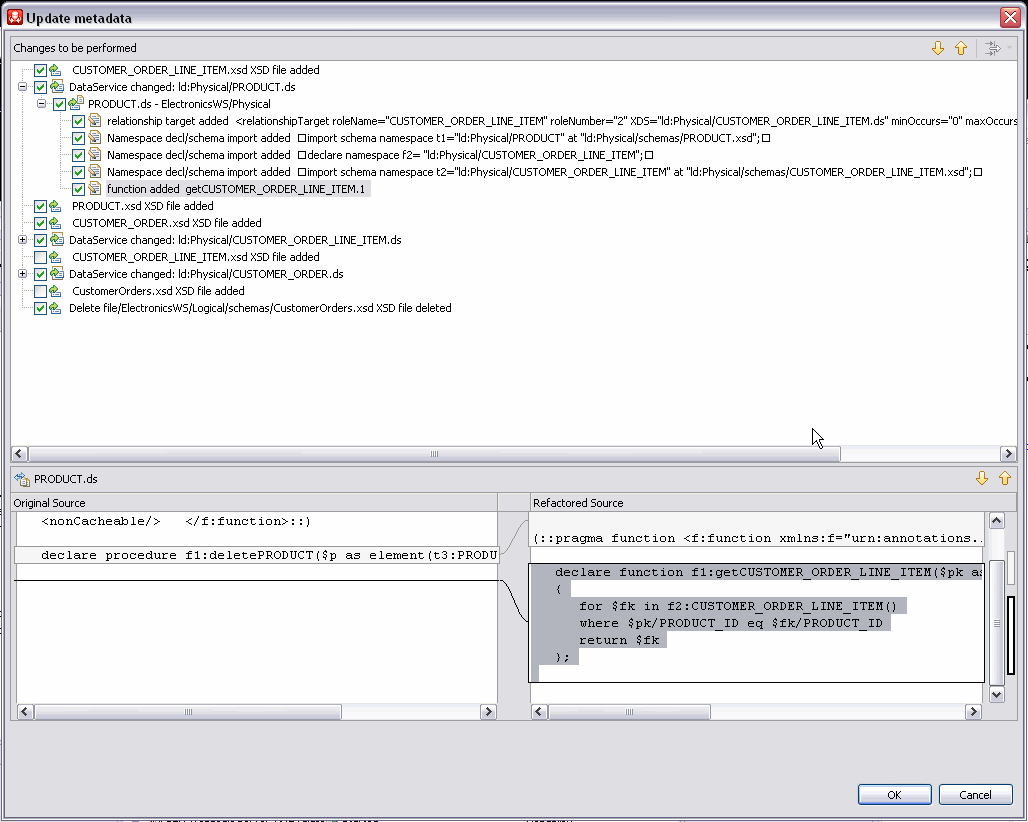Toggle checkbox for 'PRODUCT.ds - ElectronicsWS/Physical'

pos(59,104)
